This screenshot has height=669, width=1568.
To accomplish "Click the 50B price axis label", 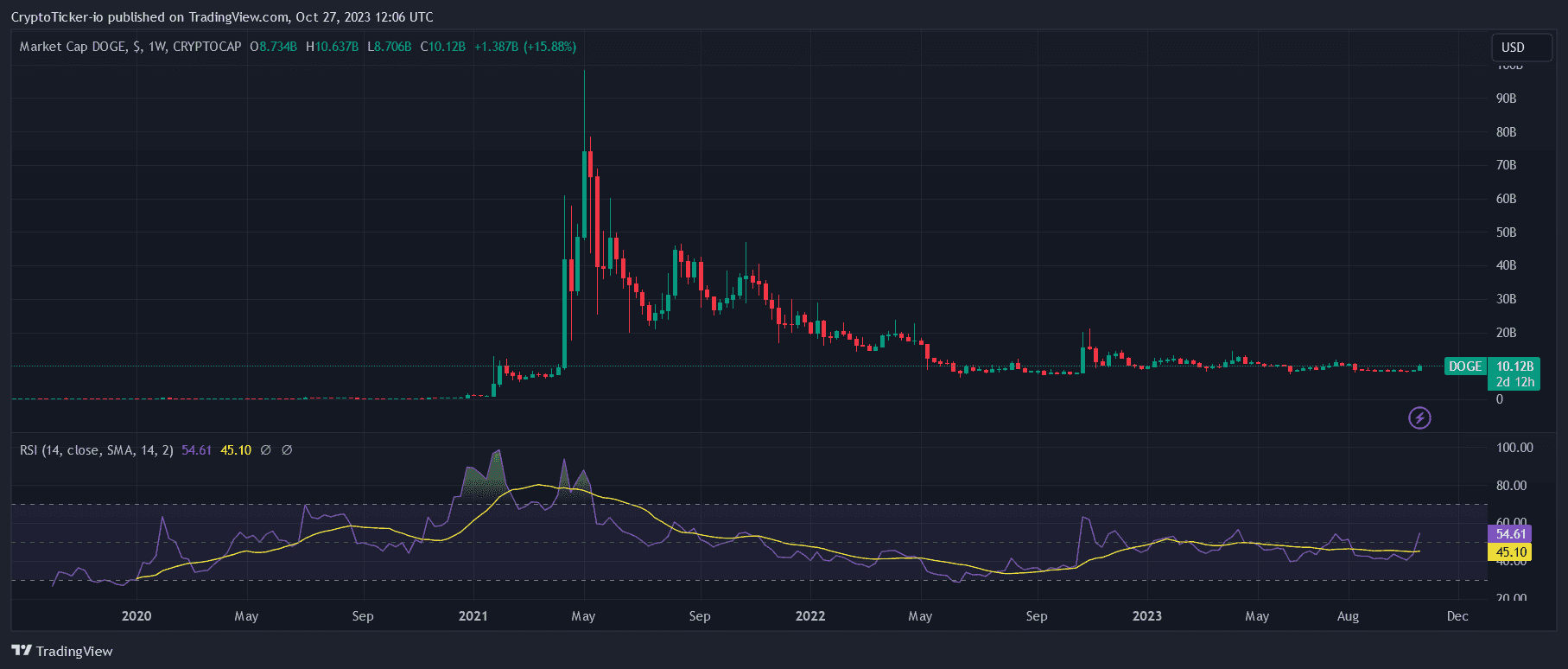I will [1507, 233].
